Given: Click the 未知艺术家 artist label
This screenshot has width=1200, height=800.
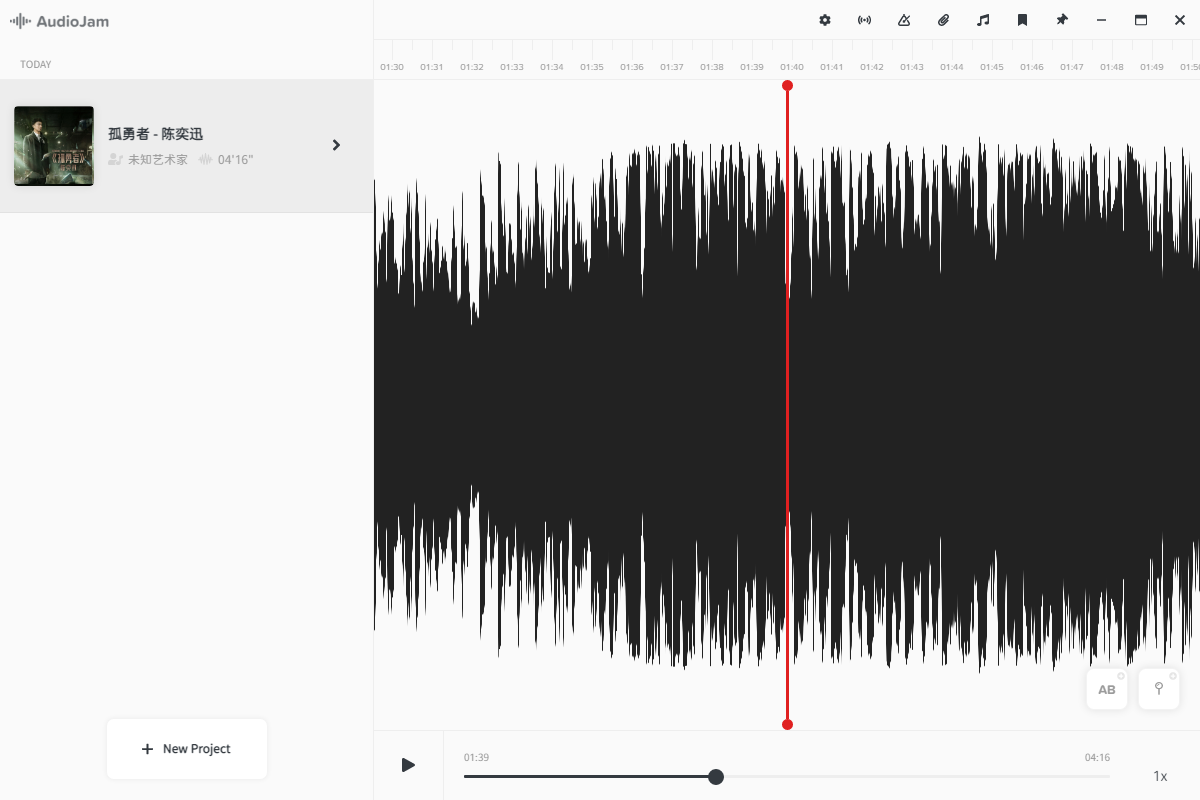Looking at the screenshot, I should [x=158, y=160].
